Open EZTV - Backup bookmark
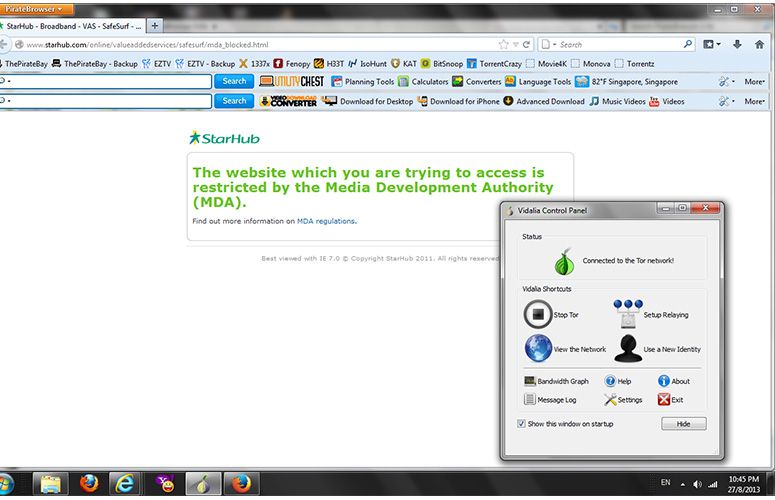 pos(205,64)
